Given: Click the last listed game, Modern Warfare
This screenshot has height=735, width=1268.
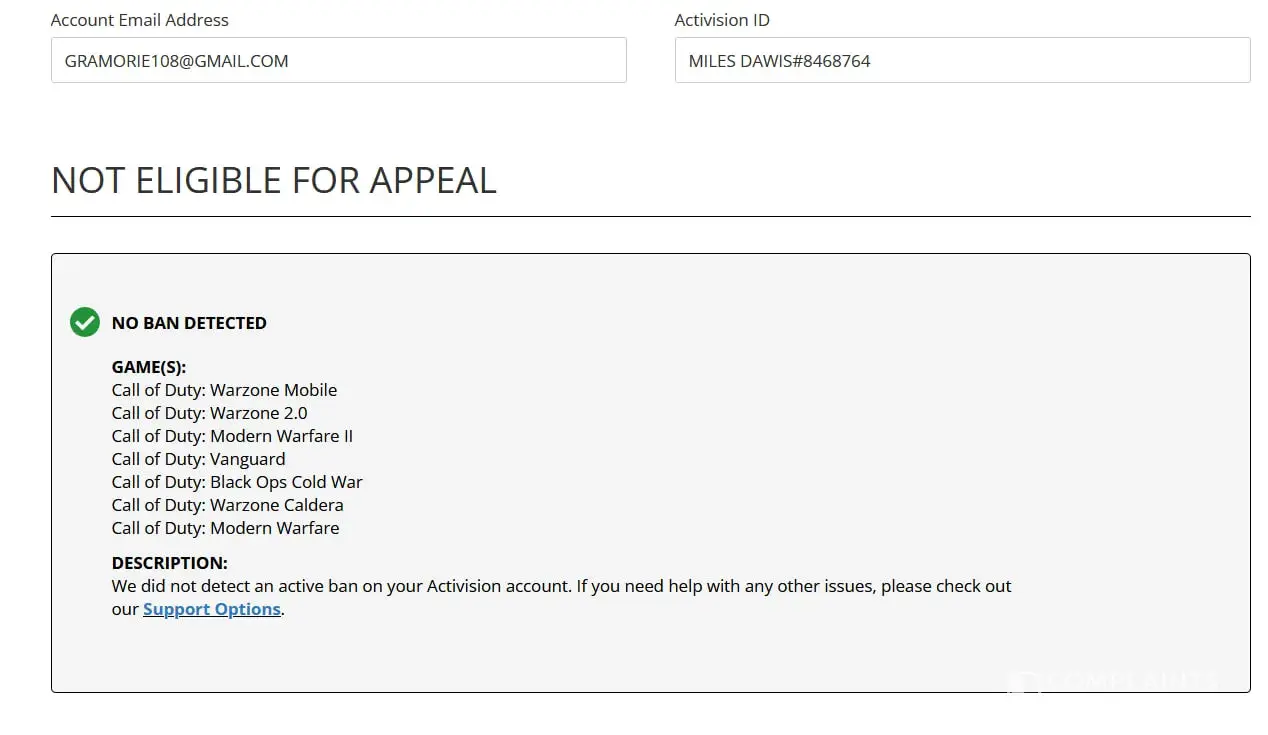Looking at the screenshot, I should [225, 528].
